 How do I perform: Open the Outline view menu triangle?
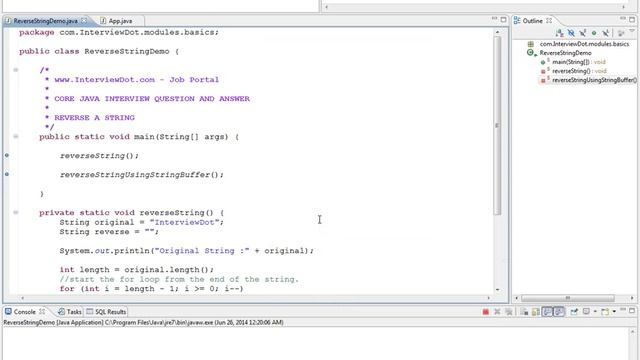[x=632, y=31]
